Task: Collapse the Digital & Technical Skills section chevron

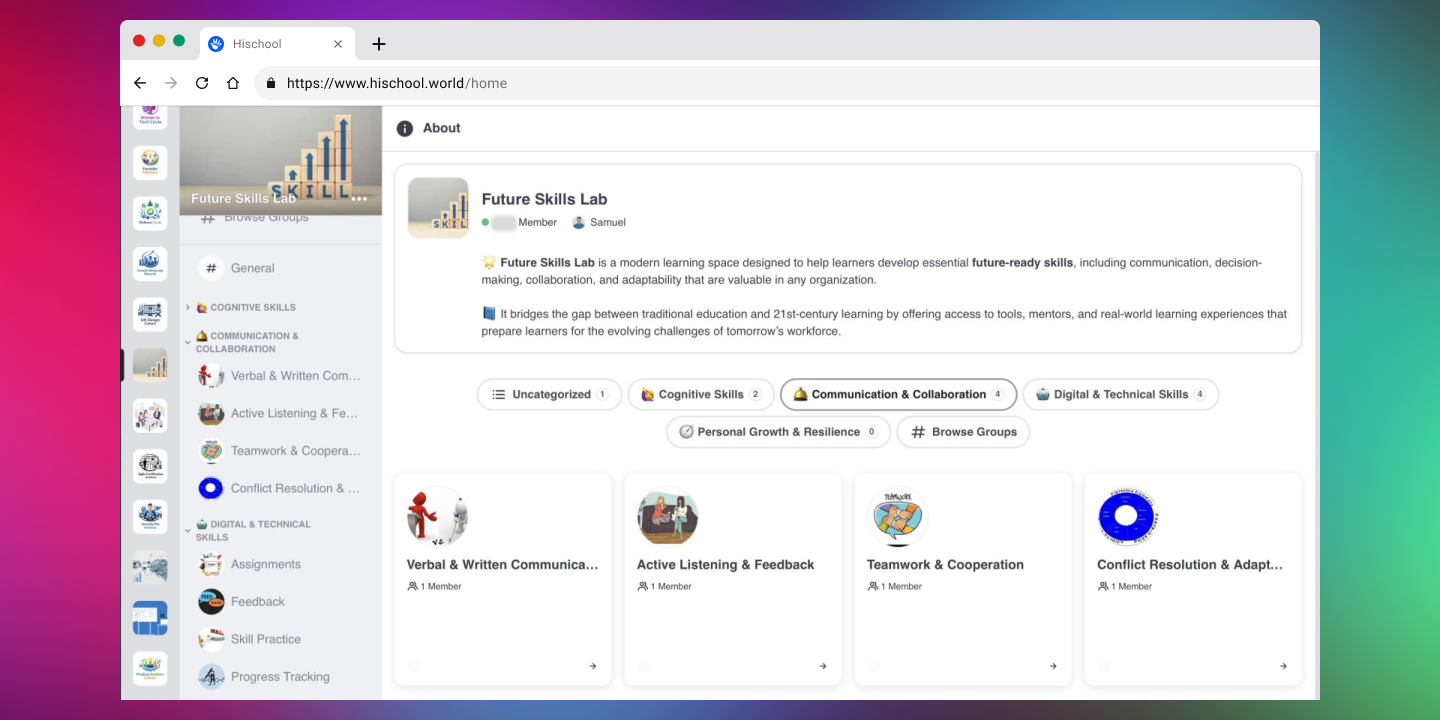Action: pyautogui.click(x=188, y=531)
